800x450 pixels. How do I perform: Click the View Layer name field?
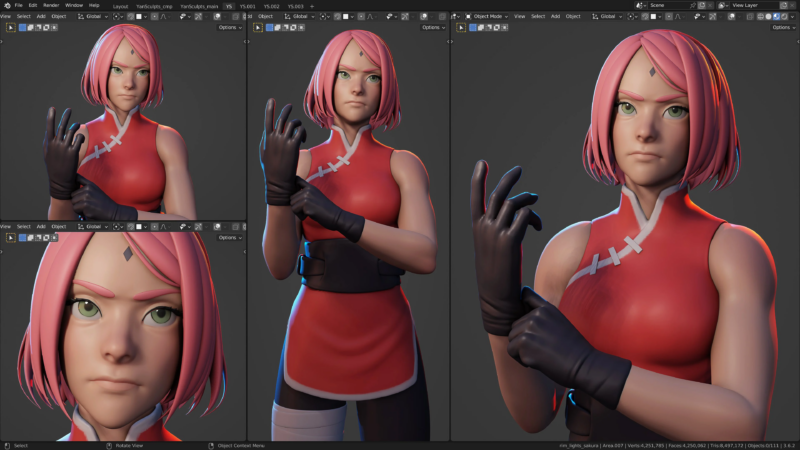(x=754, y=5)
